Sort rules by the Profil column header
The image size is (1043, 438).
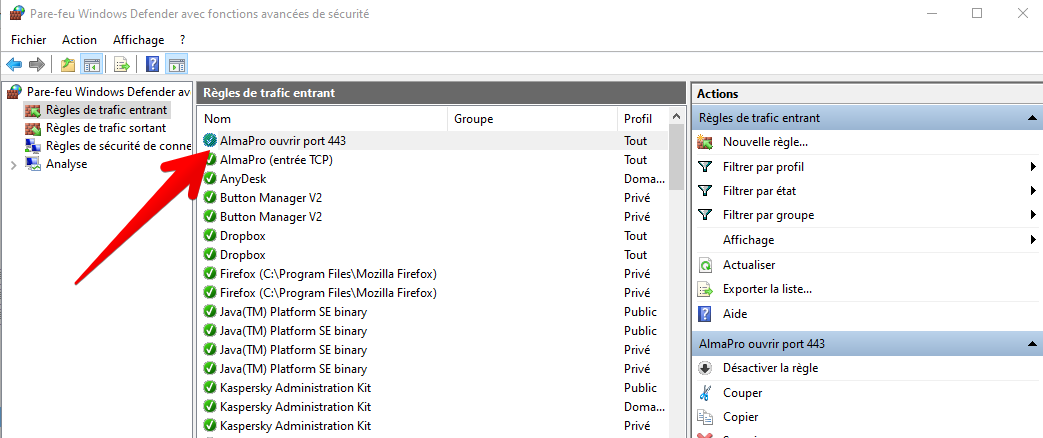643,119
